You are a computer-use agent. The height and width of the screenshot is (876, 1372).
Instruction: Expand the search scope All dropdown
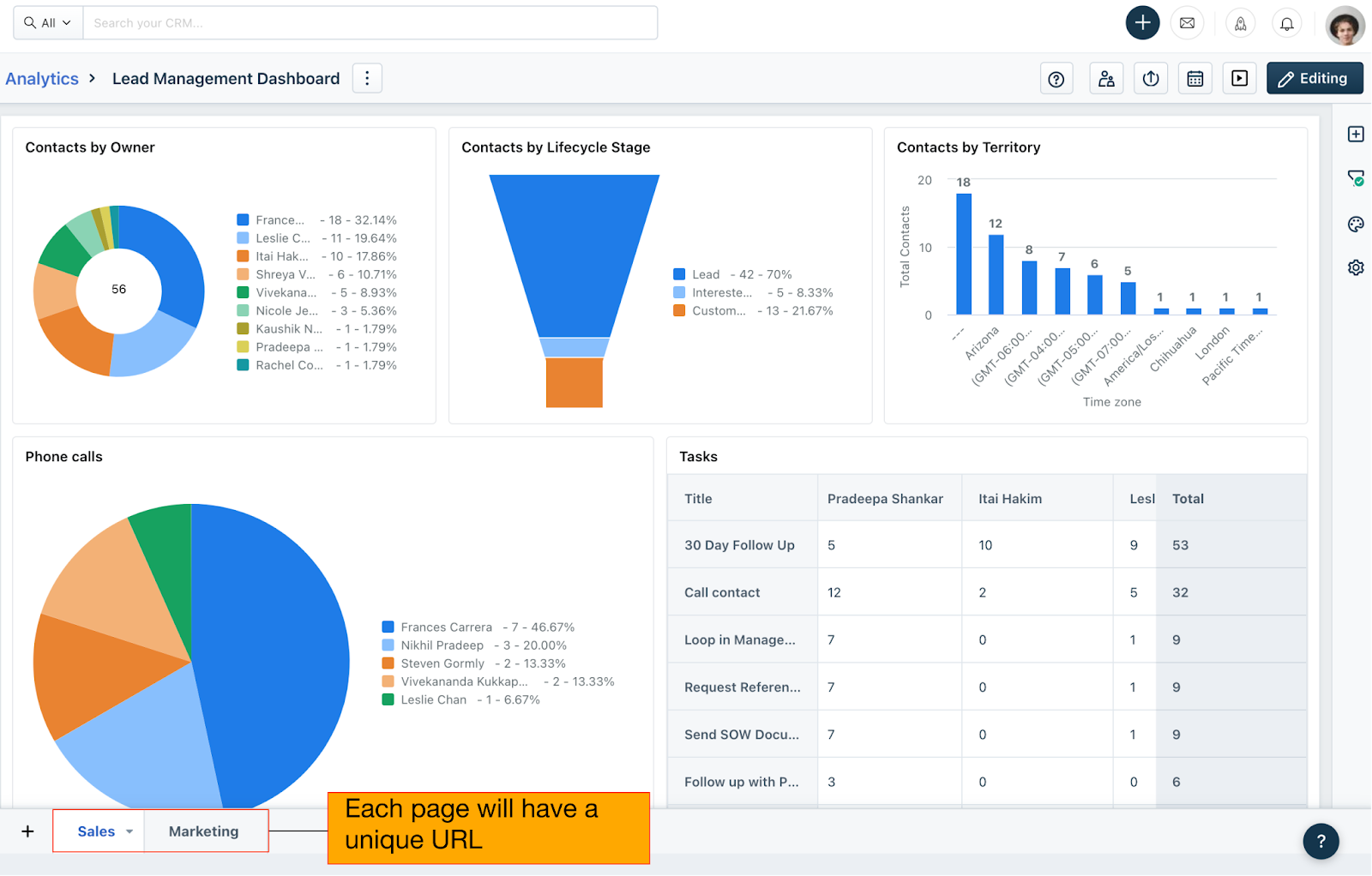(x=47, y=22)
